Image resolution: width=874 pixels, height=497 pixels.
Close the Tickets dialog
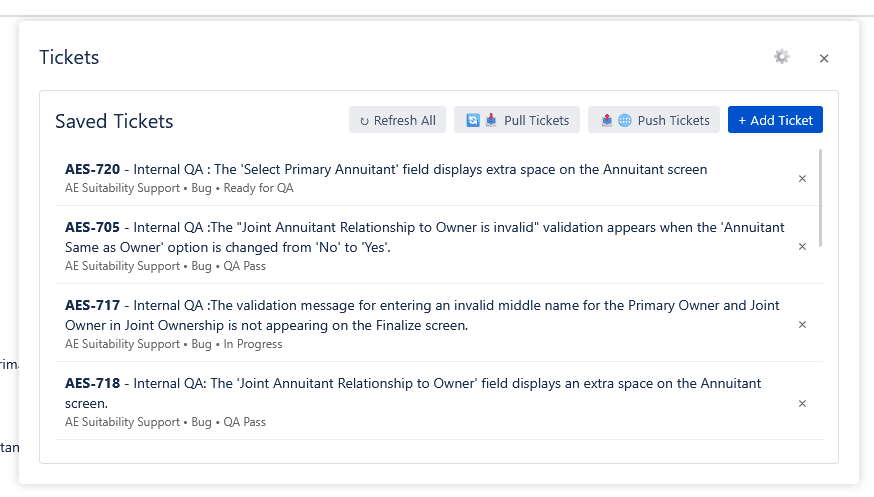coord(824,59)
